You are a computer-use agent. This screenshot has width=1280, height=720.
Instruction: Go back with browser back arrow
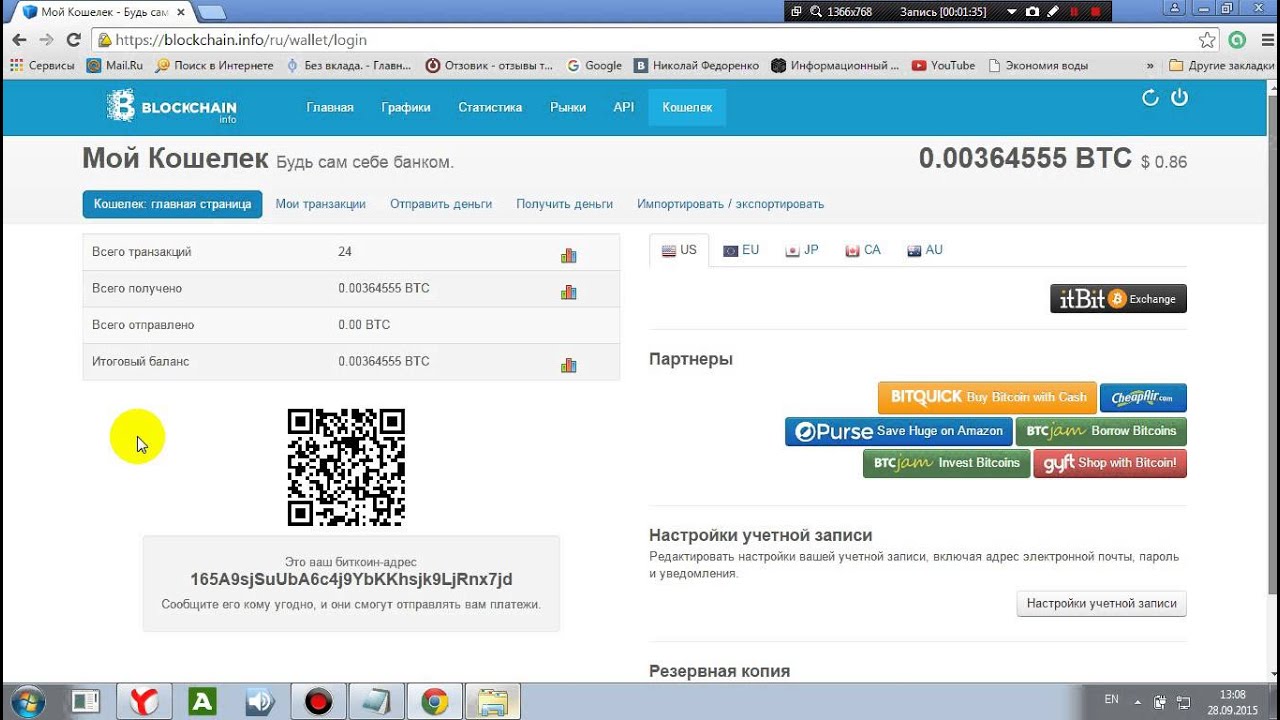click(x=19, y=40)
